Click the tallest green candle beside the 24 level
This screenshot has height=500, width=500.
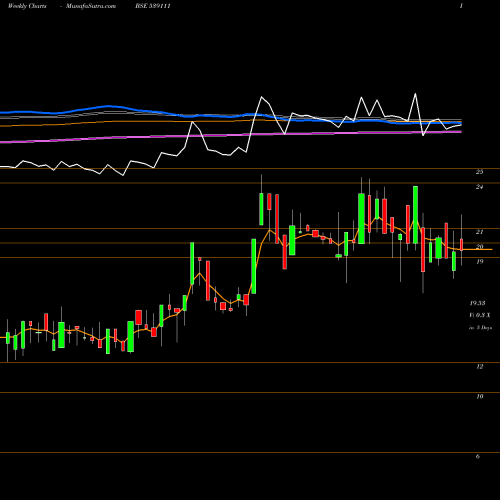click(x=415, y=215)
